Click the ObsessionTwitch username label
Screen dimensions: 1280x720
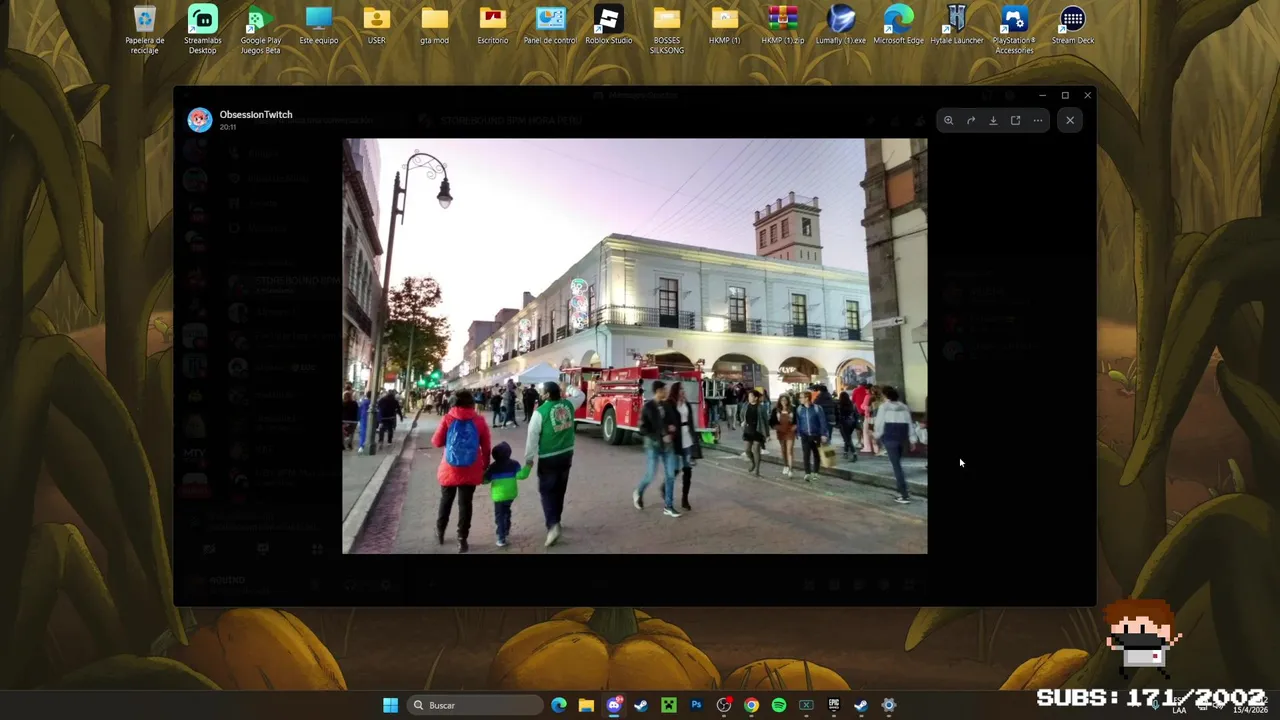(x=256, y=115)
